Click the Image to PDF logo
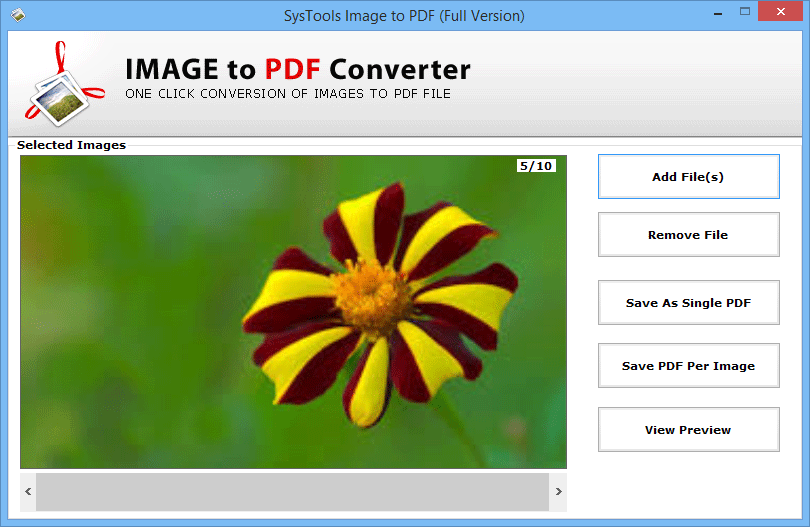This screenshot has width=810, height=527. [64, 84]
